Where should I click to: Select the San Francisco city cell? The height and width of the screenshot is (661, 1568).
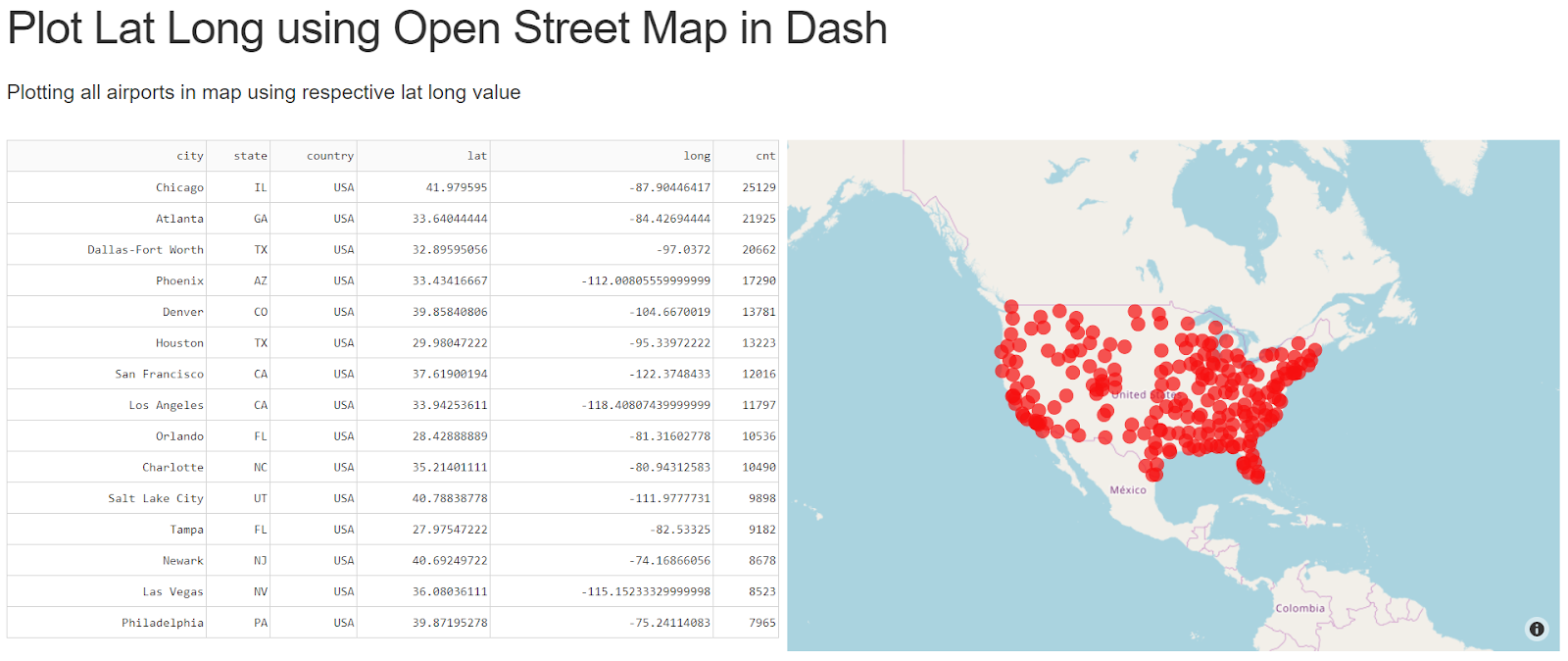pyautogui.click(x=107, y=374)
